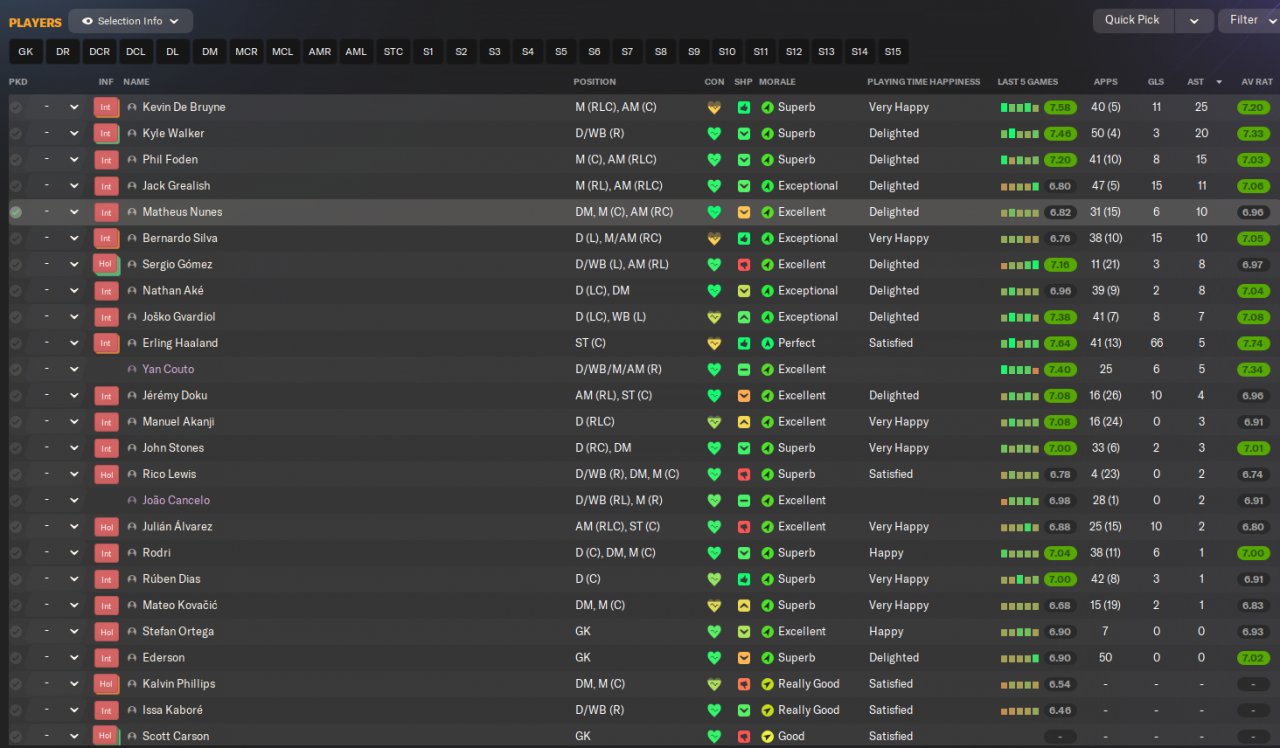Click Erling Haaland's condition heart icon

point(714,343)
